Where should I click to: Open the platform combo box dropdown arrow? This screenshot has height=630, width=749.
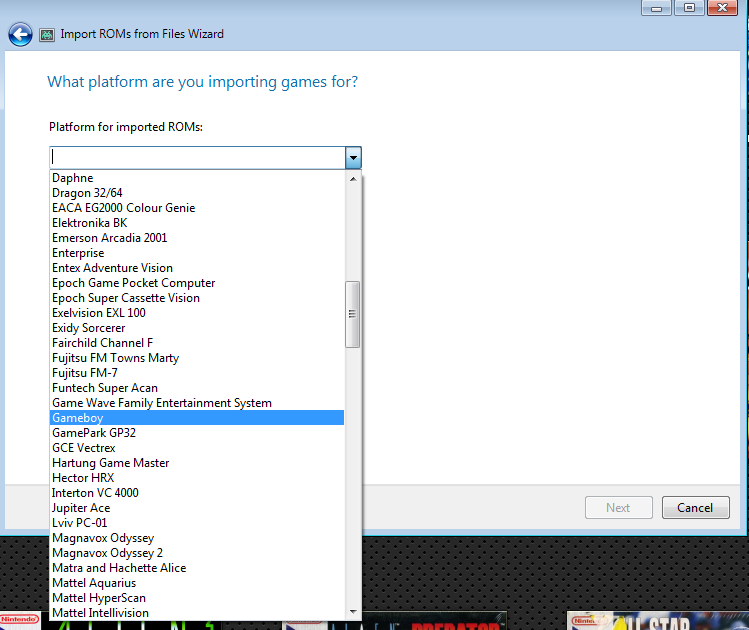point(353,158)
